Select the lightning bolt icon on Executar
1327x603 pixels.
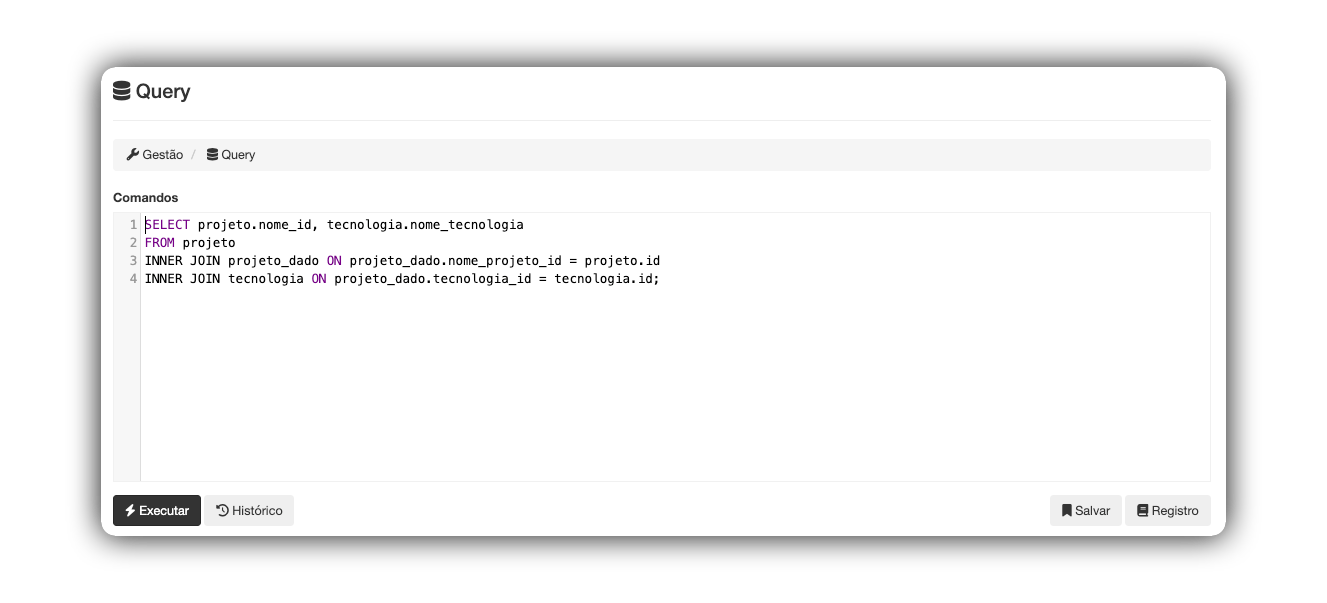[129, 510]
